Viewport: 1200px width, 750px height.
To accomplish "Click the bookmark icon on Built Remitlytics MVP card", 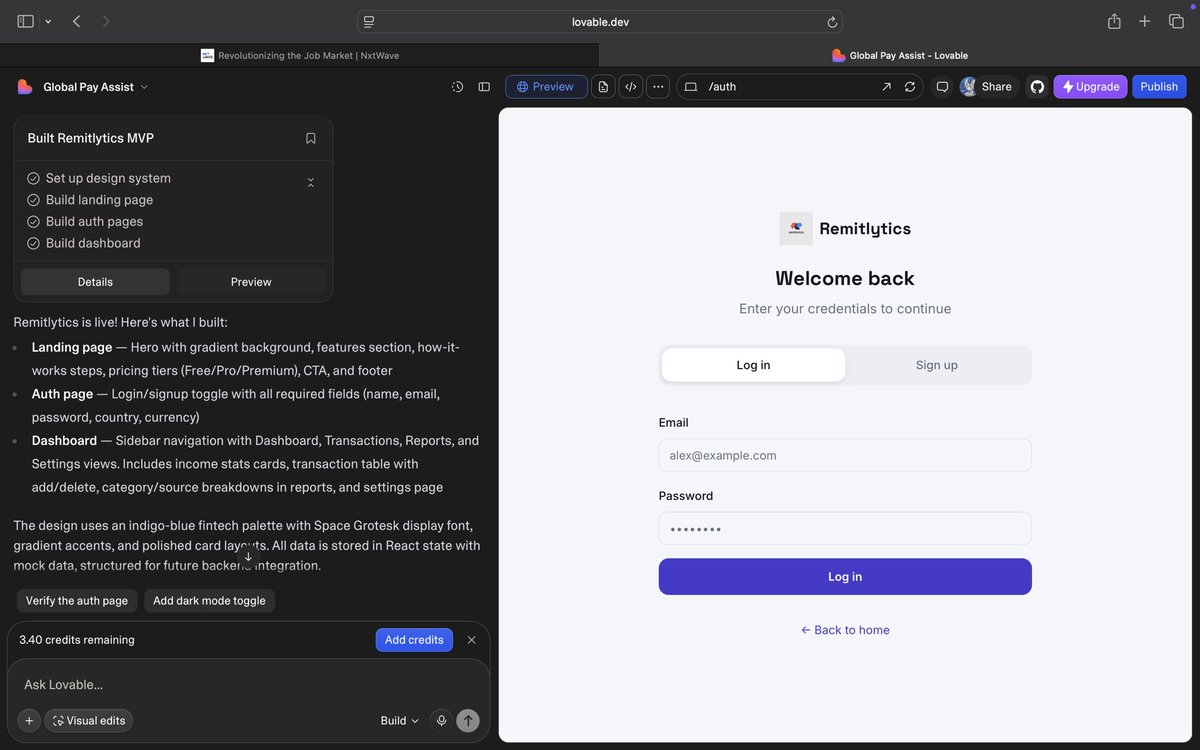I will tap(311, 138).
